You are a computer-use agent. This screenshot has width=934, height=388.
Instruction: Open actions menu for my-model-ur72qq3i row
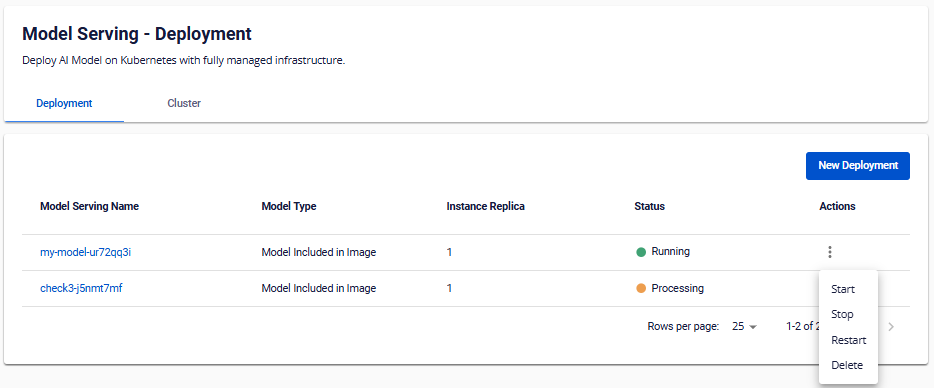point(830,252)
